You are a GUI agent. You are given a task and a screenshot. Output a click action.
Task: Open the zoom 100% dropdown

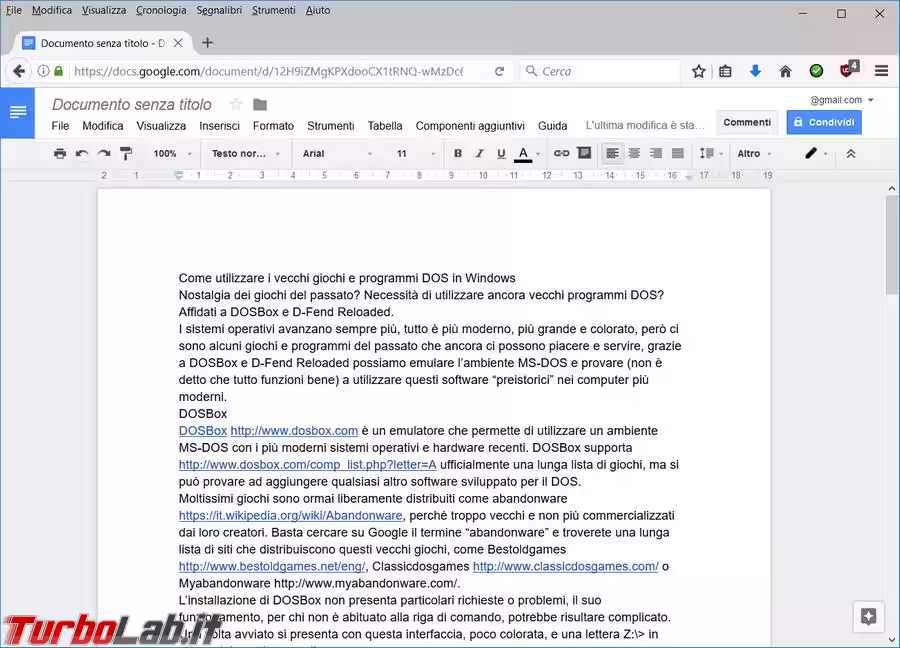[x=172, y=154]
